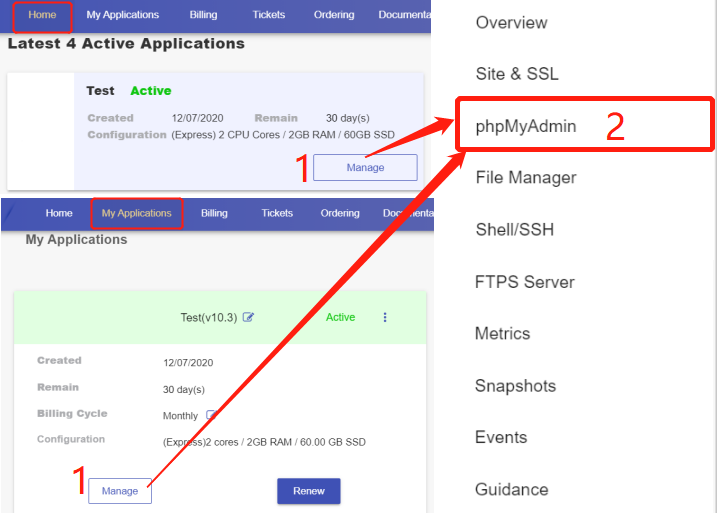This screenshot has height=513, width=717.
Task: Click the edit icon beside Test(v10.3)
Action: (x=249, y=318)
